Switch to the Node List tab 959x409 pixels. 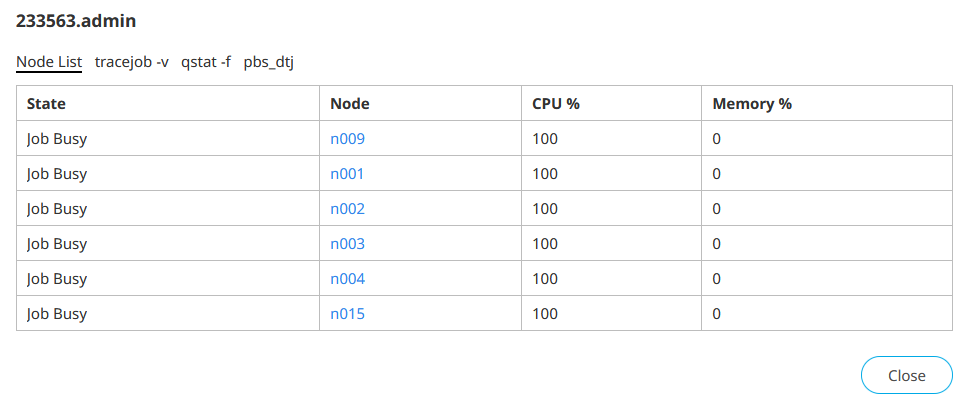[x=49, y=62]
